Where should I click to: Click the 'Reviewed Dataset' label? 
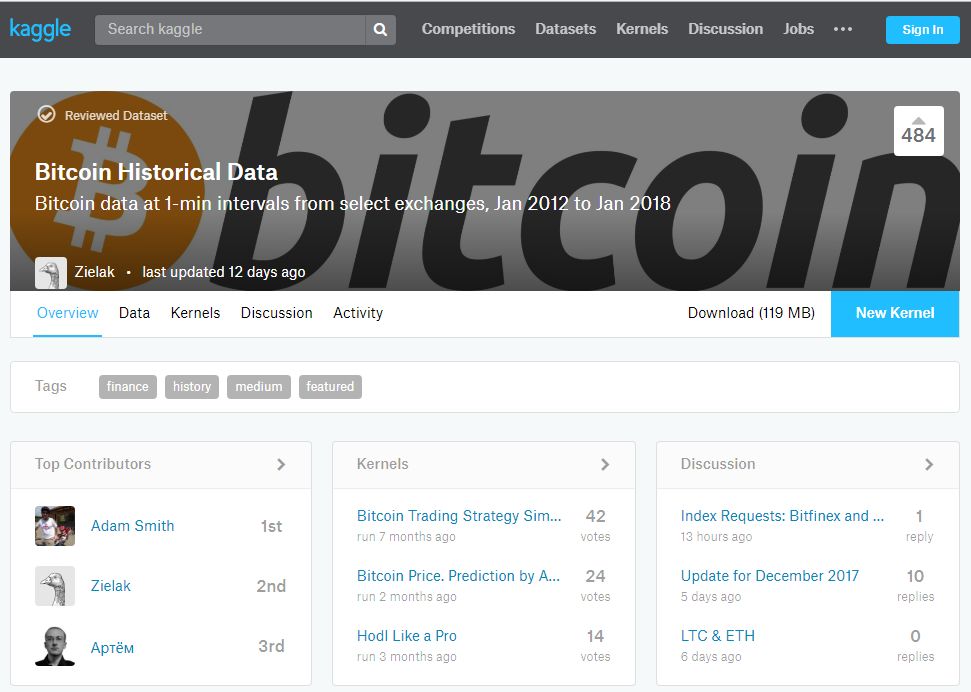point(116,115)
